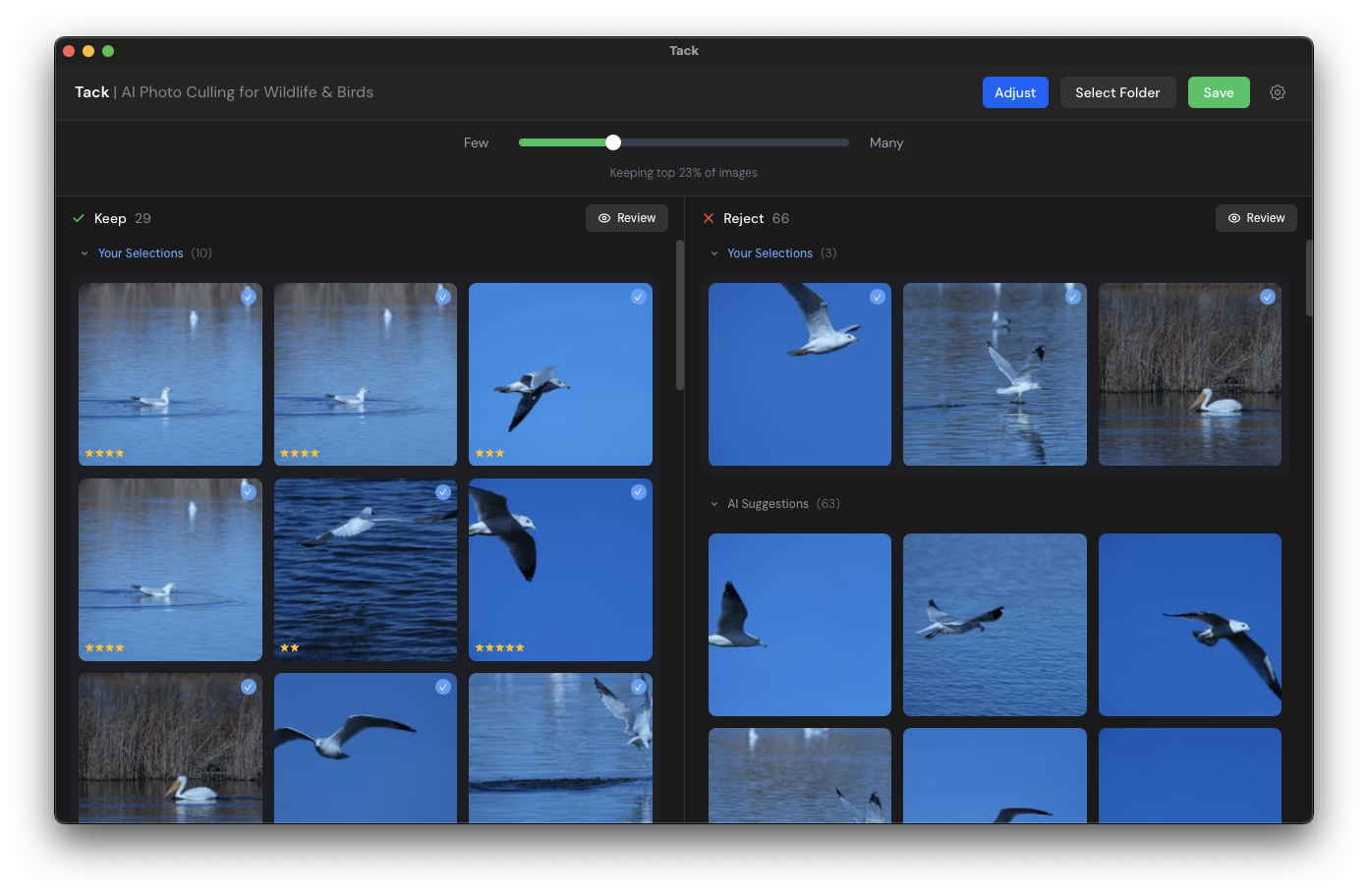Click the Adjust button
Viewport: 1368px width, 896px height.
[1015, 92]
